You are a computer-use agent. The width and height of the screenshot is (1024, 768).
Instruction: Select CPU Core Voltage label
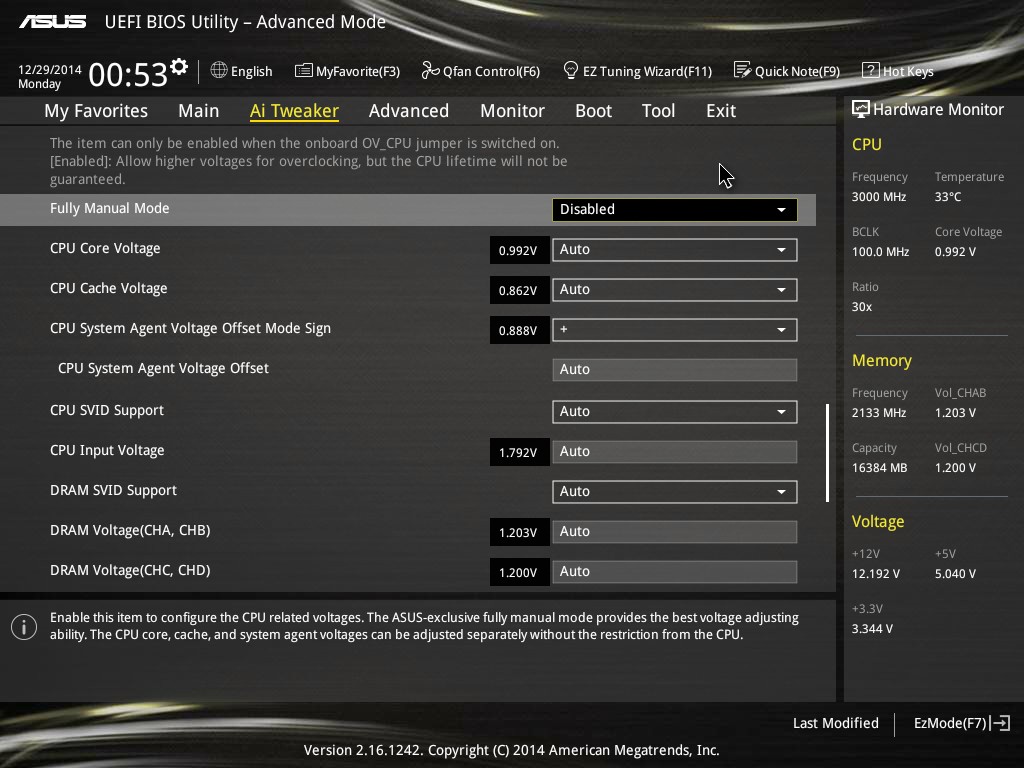pos(105,248)
